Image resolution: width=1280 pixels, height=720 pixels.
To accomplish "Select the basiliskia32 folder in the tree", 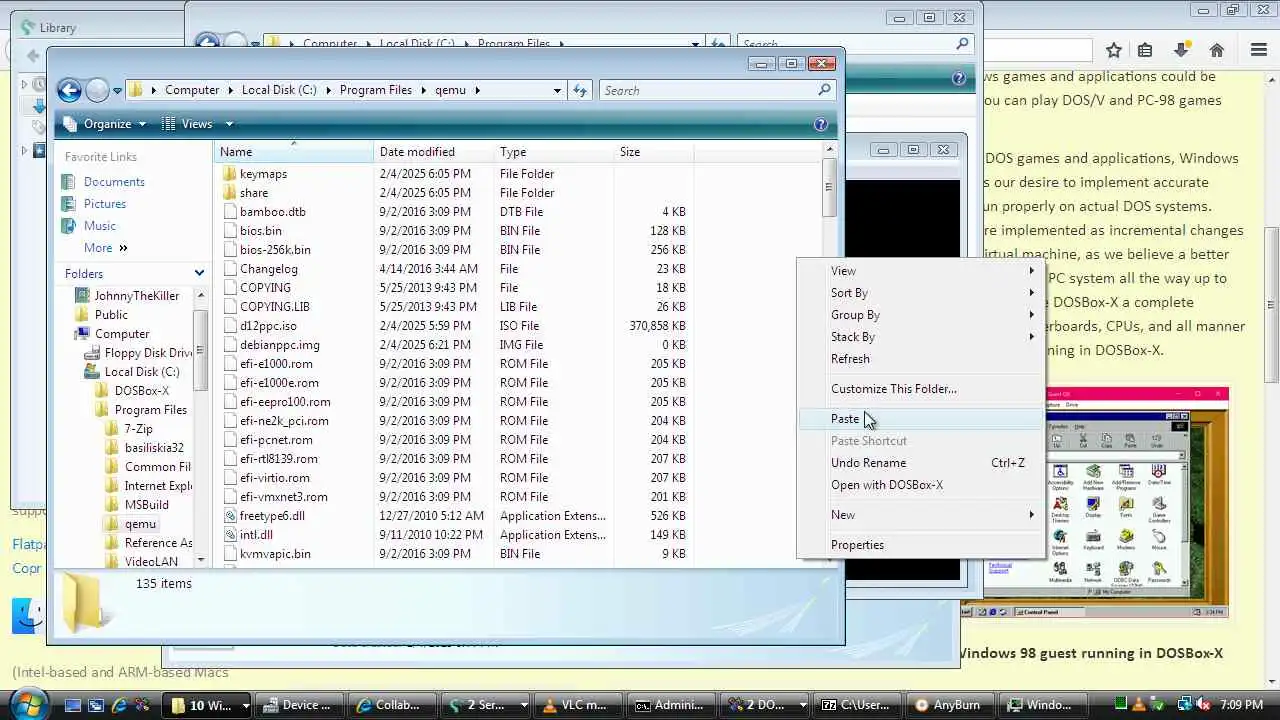I will 154,448.
